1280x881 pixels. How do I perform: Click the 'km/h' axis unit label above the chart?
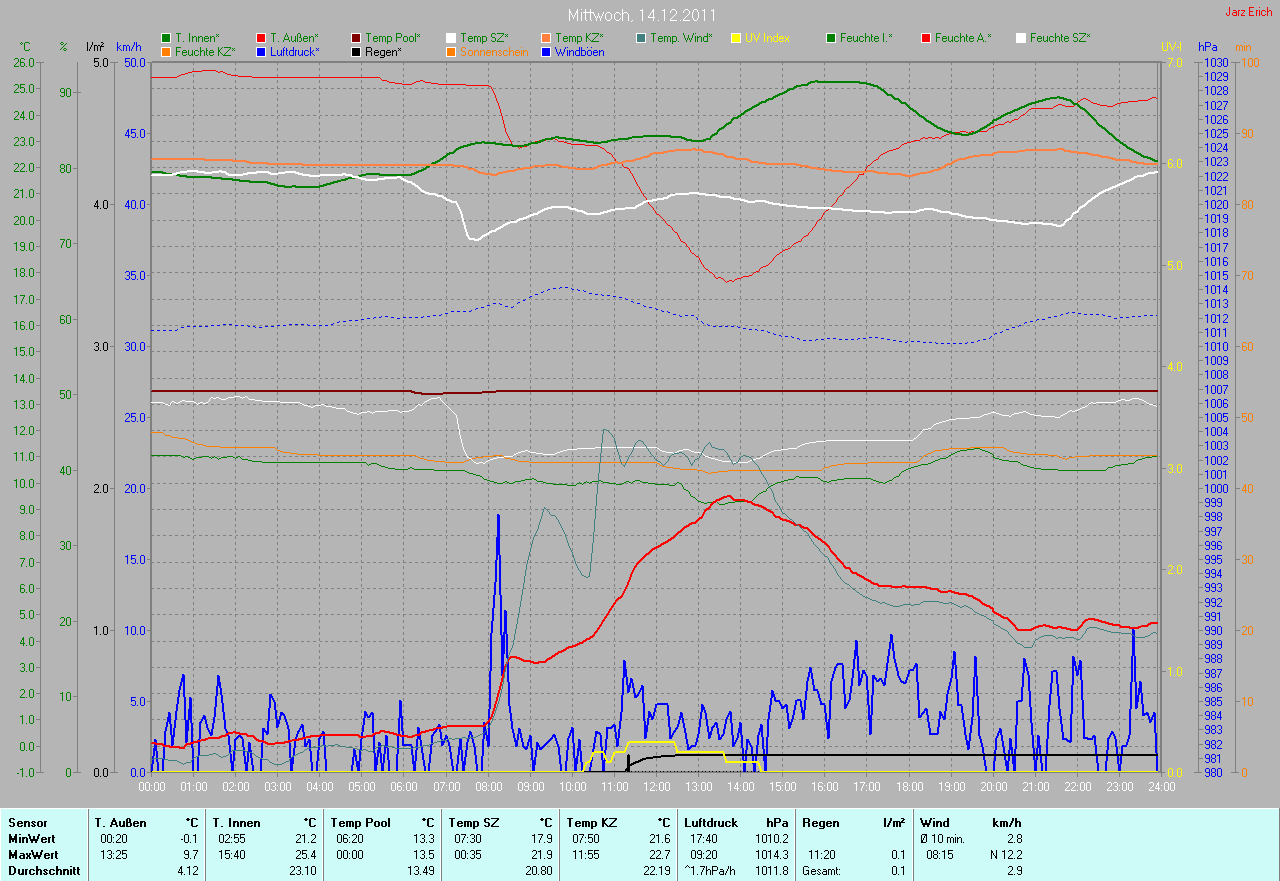pyautogui.click(x=129, y=47)
